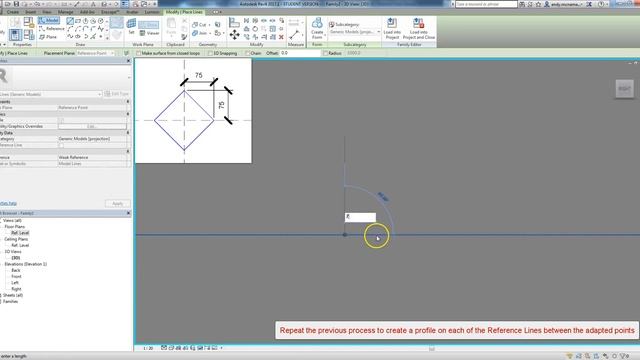
Task: Open the Join tool dropdown arrow
Action: [x=210, y=33]
